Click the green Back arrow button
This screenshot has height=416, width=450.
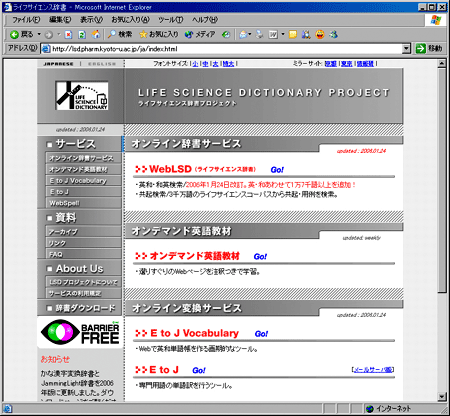click(14, 34)
